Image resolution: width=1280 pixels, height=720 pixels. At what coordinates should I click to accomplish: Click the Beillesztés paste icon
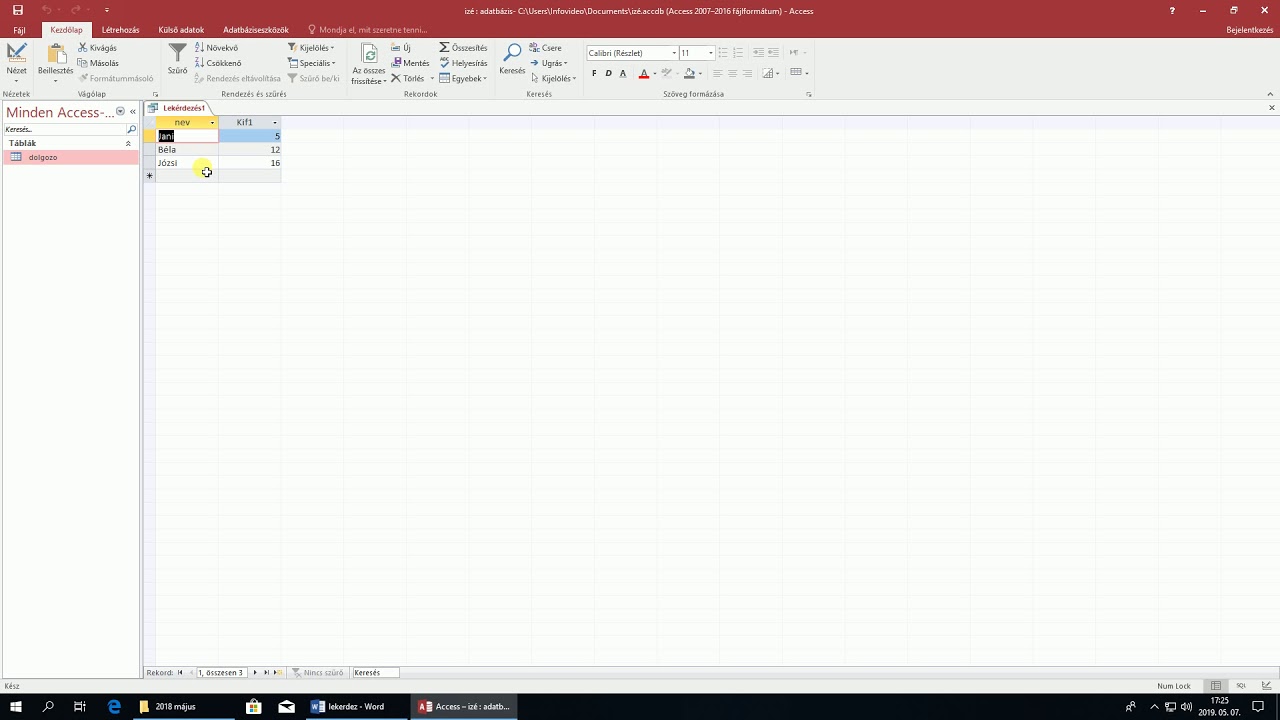[x=55, y=53]
